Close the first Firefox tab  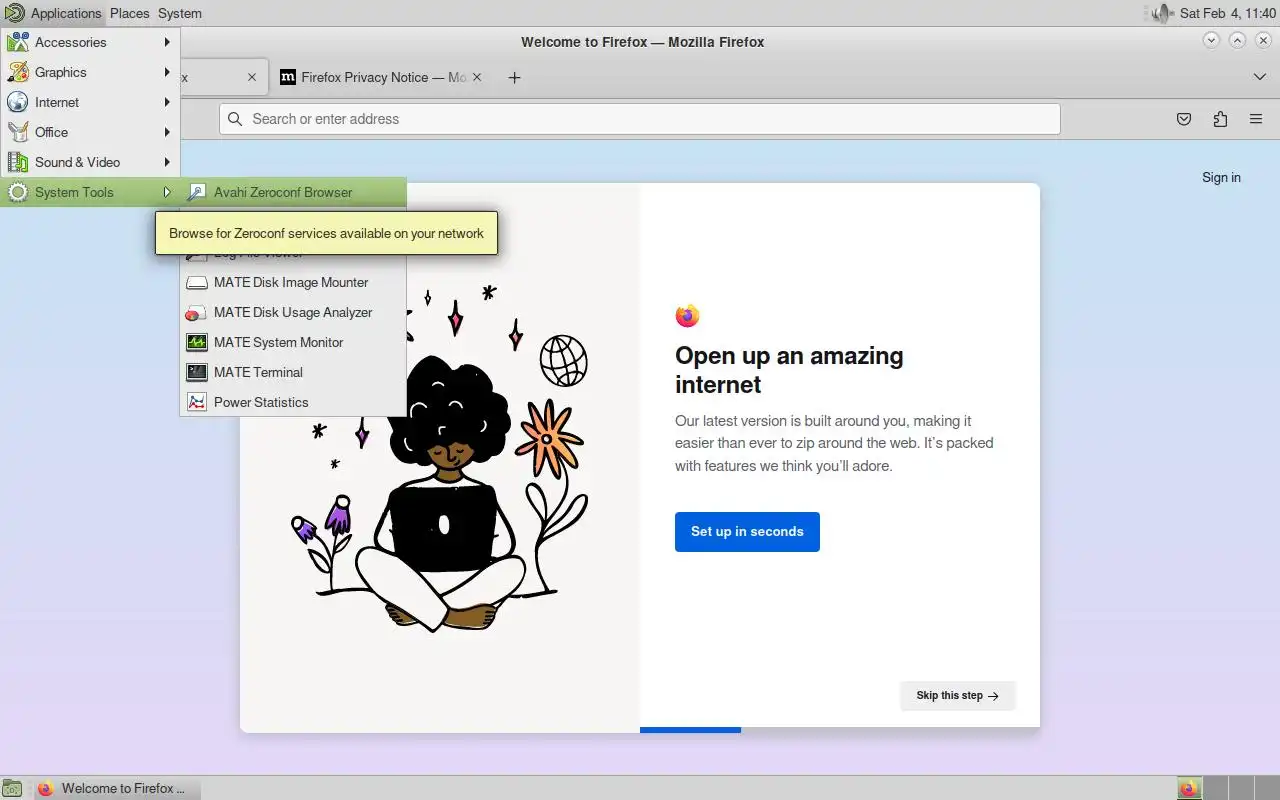[252, 77]
